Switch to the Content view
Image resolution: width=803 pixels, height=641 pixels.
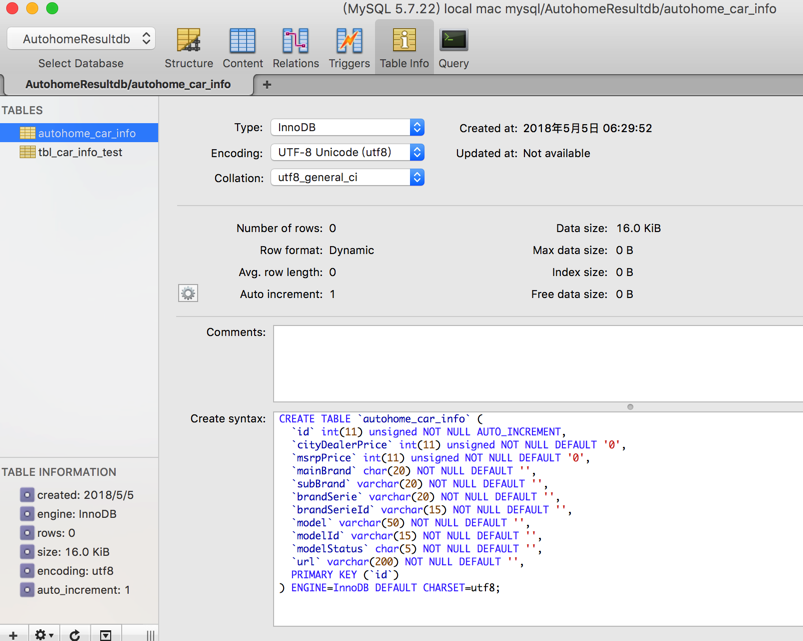pyautogui.click(x=242, y=47)
